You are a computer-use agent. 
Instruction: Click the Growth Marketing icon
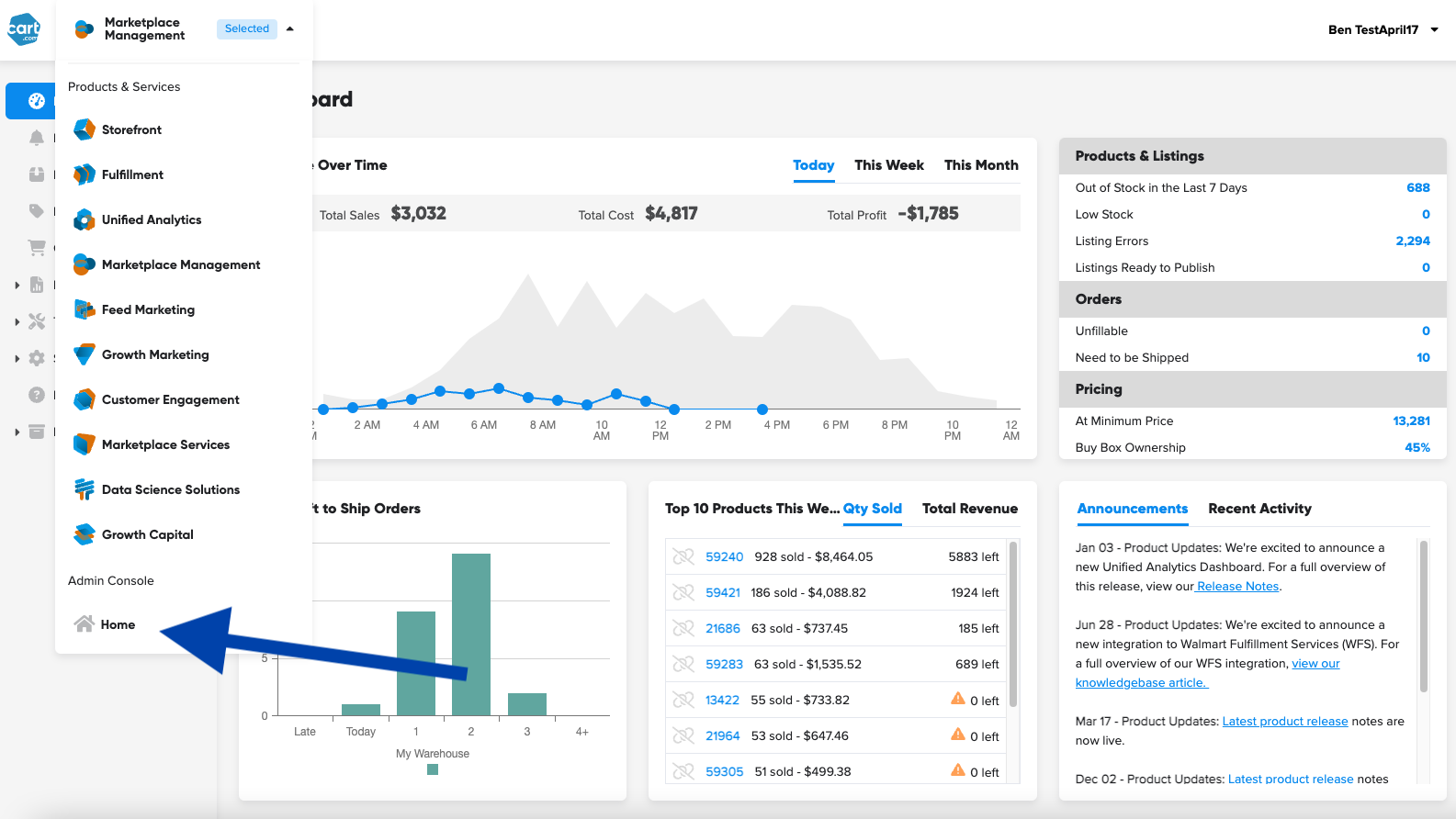tap(85, 354)
